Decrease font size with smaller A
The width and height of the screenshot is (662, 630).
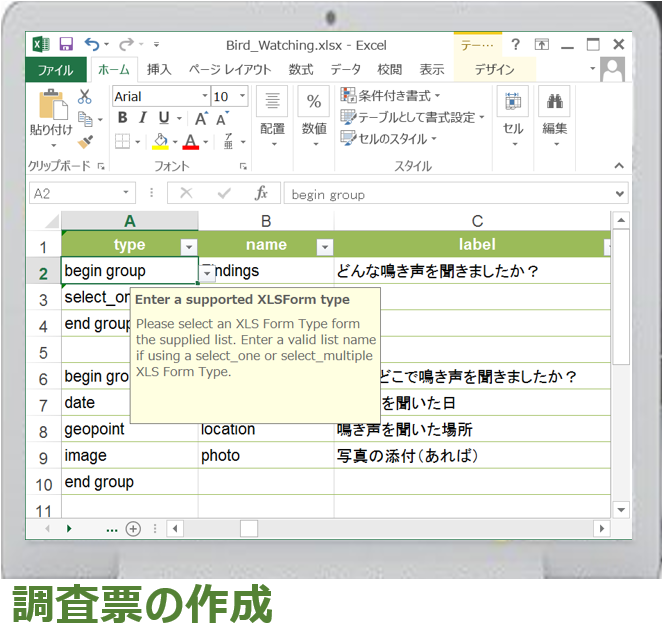pos(222,119)
